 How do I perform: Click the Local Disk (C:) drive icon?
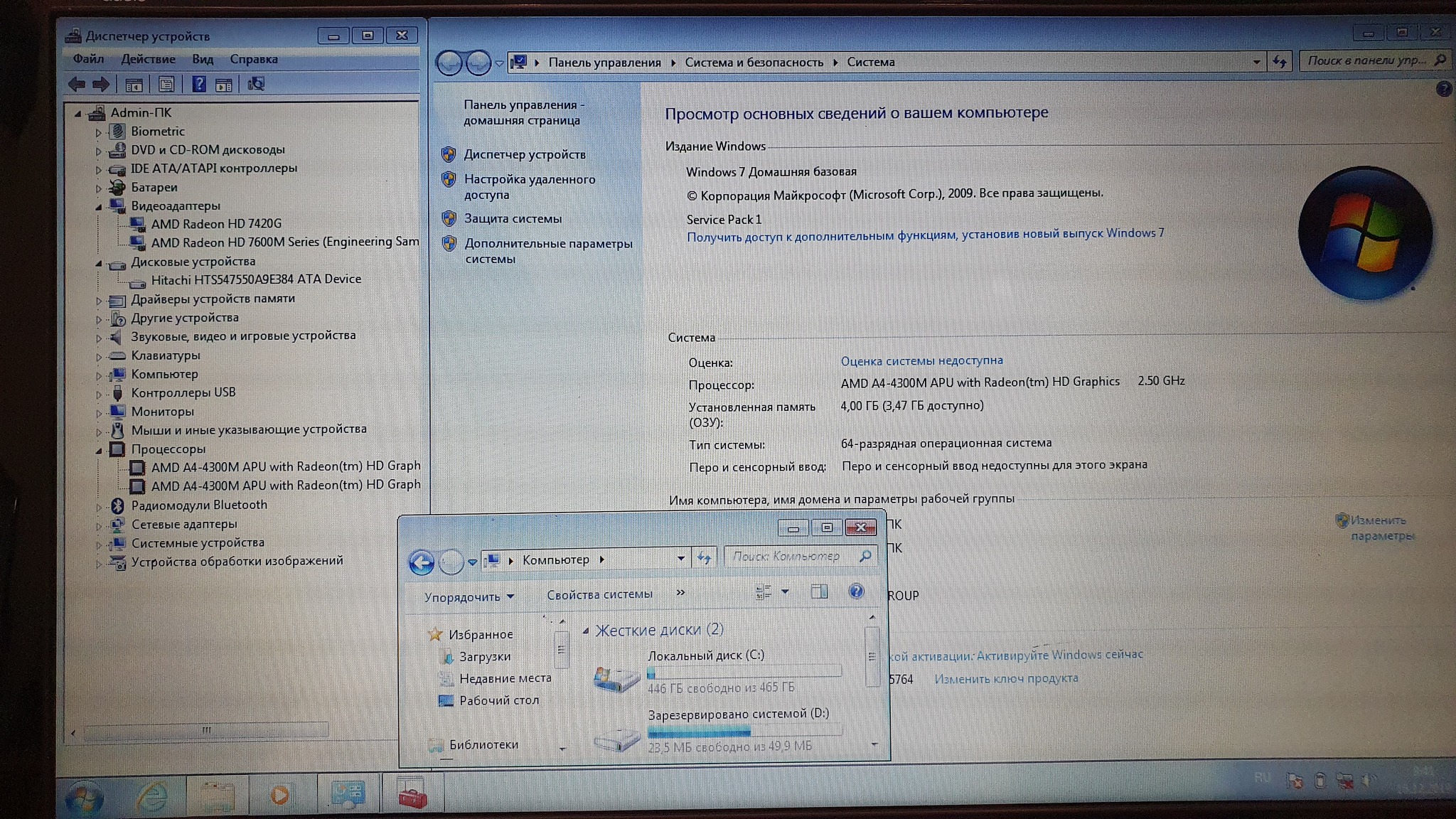click(x=616, y=679)
